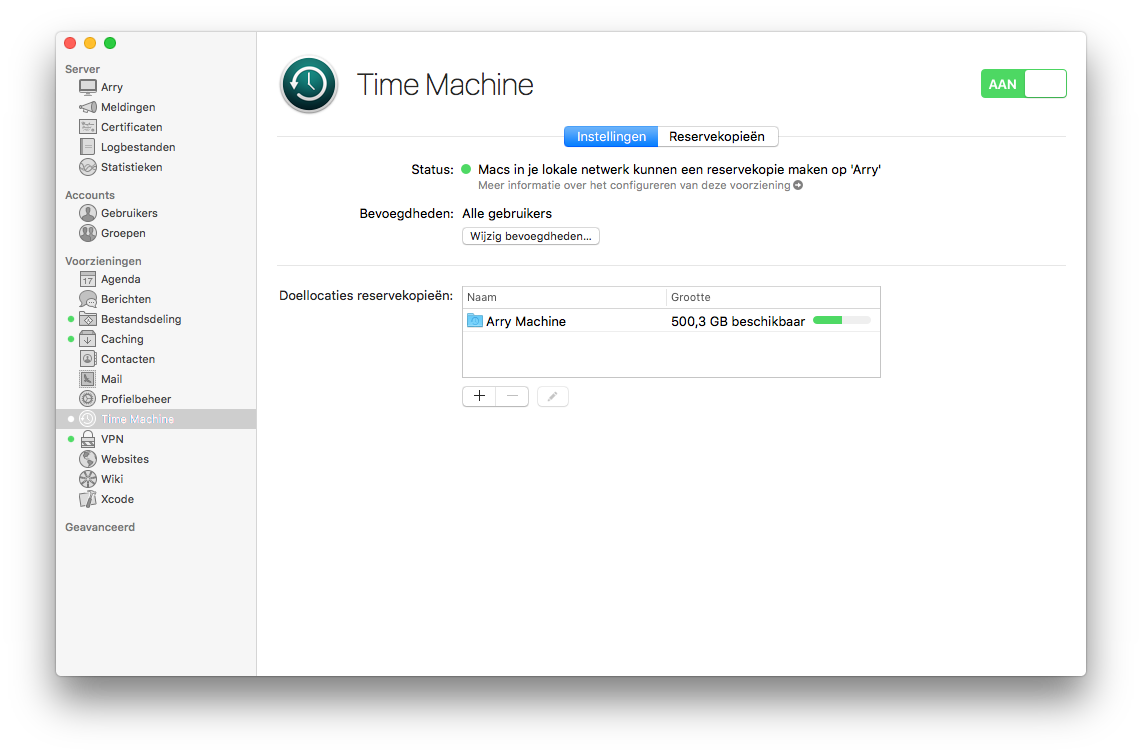Open the Meldingen alerts icon in sidebar
Image resolution: width=1142 pixels, height=756 pixels.
(x=88, y=107)
